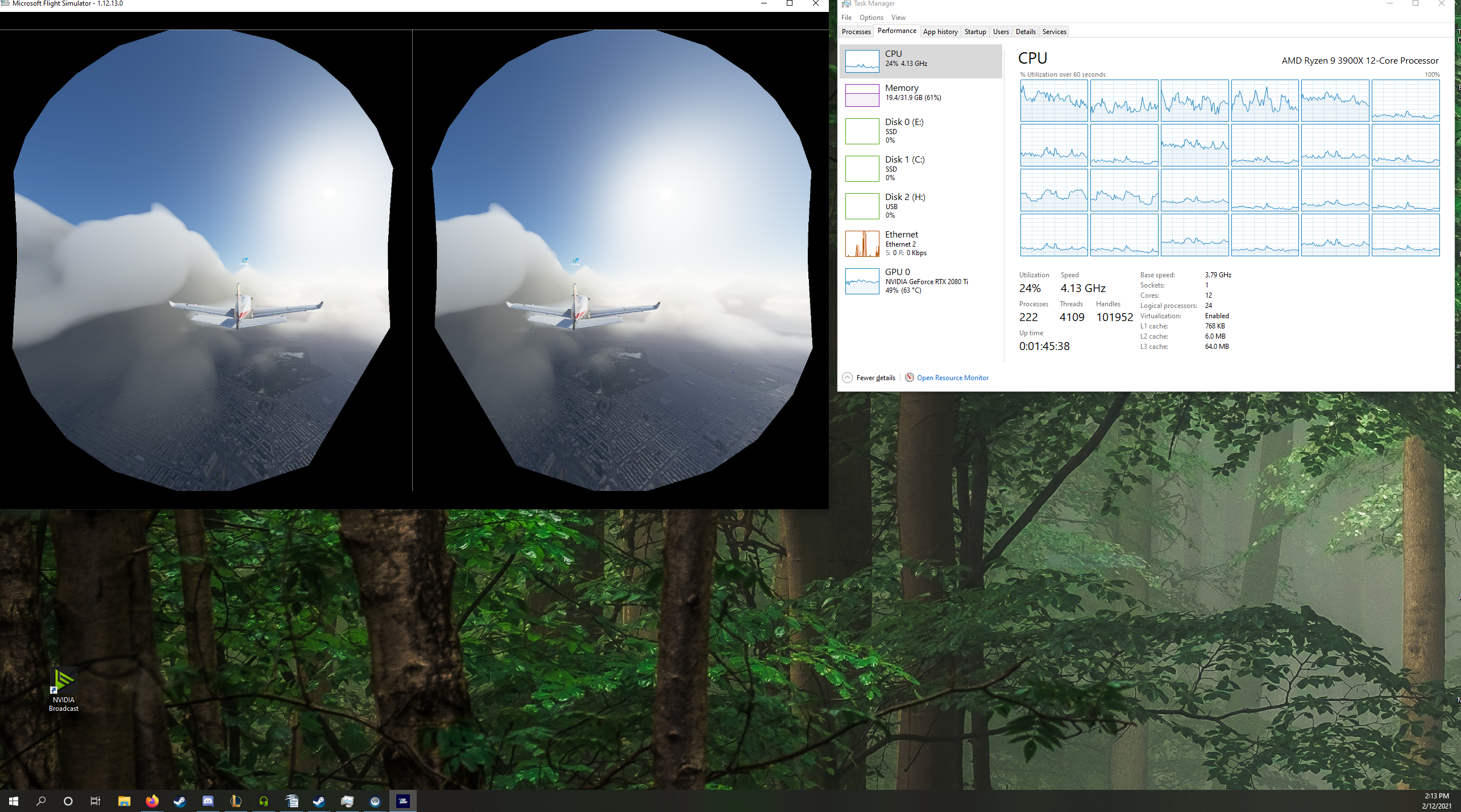Open File Explorer from the taskbar

[x=124, y=801]
